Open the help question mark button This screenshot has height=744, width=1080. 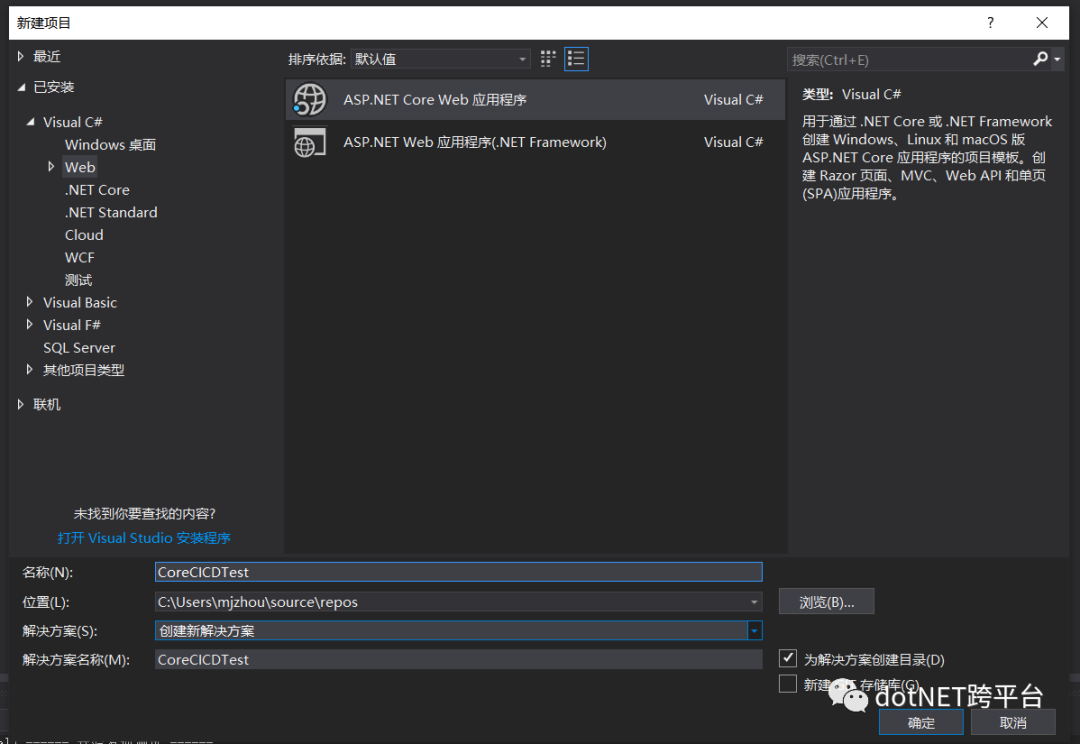pos(990,23)
